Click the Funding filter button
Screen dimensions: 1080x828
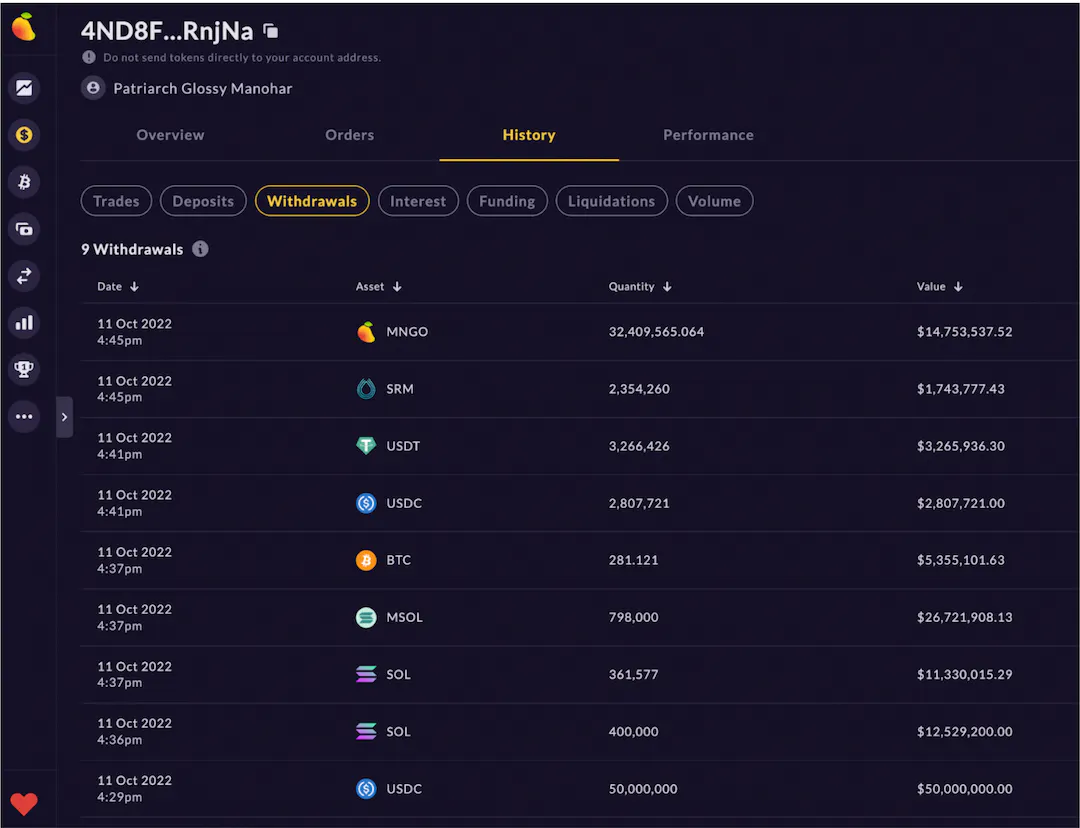(507, 201)
